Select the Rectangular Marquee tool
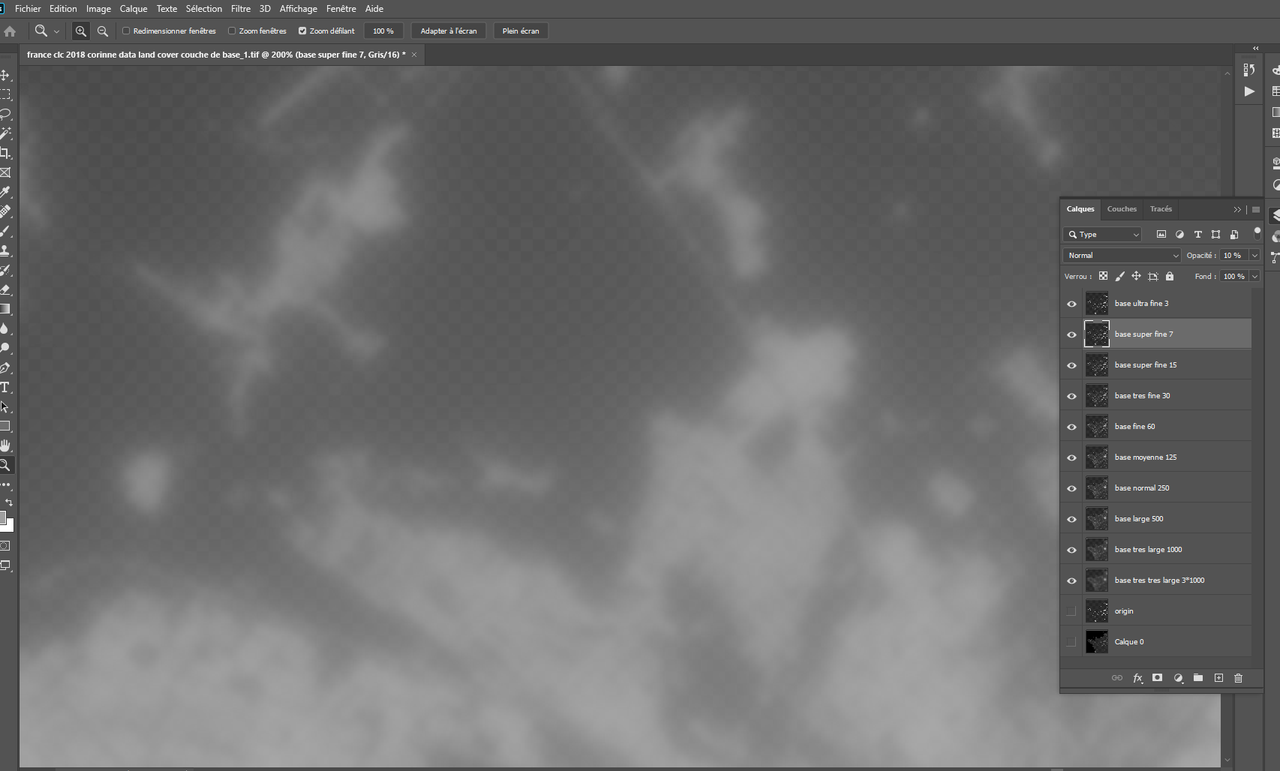 5,95
